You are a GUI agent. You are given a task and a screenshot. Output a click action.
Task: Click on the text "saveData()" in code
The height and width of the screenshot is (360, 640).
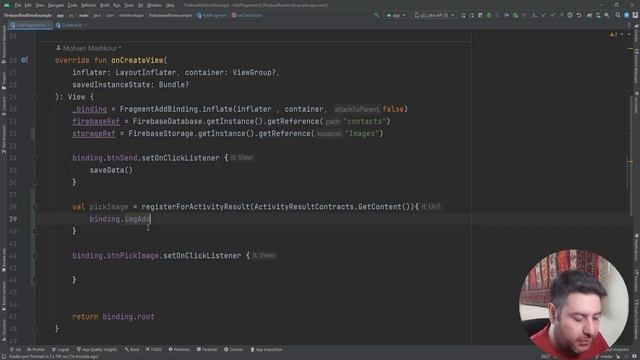(111, 170)
